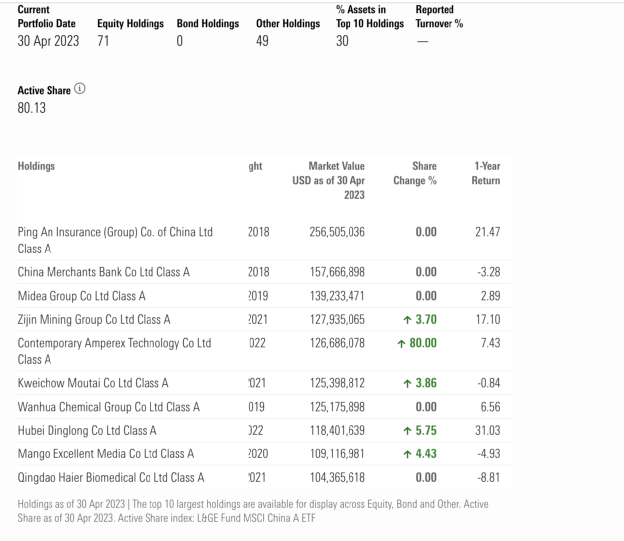Click 1-year return 21.47

[488, 232]
